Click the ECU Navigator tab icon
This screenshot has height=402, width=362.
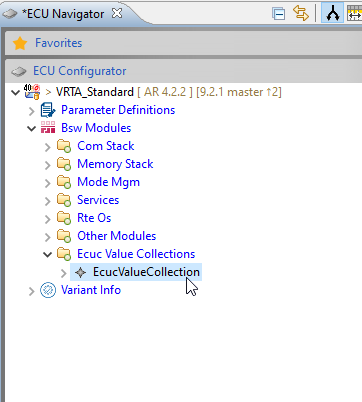(x=10, y=14)
